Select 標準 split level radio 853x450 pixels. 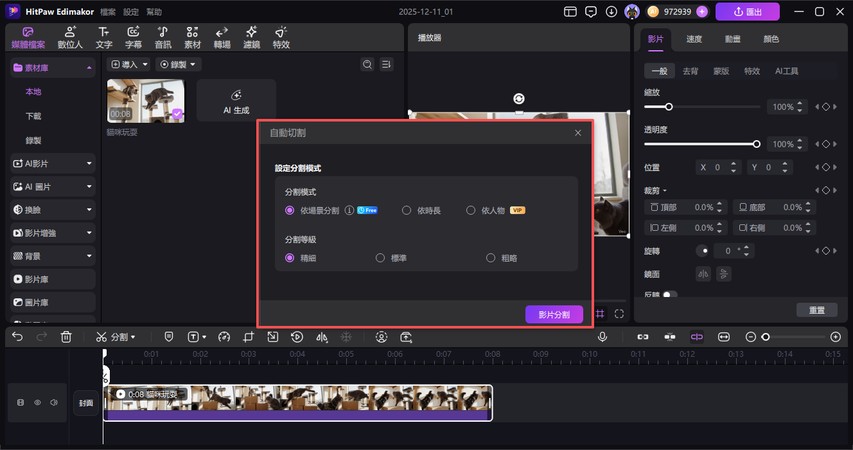tap(380, 258)
